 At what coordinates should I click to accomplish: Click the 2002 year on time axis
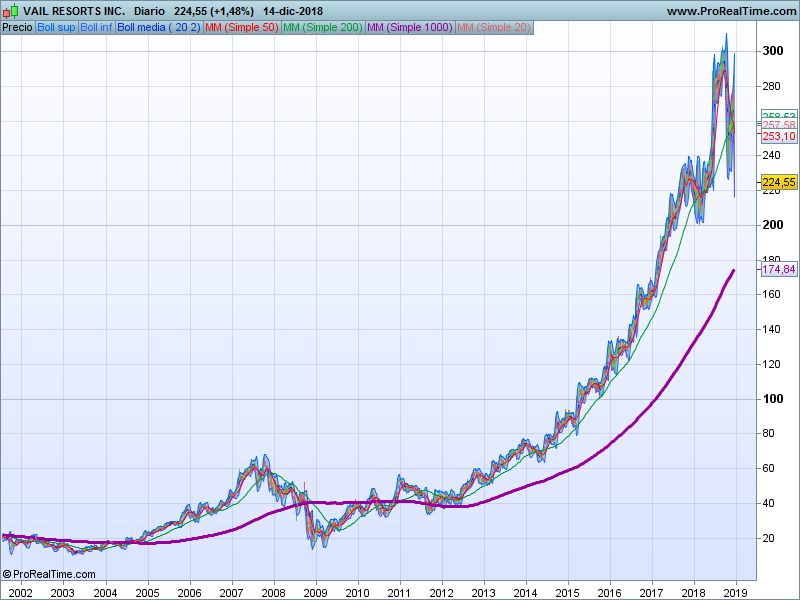tap(21, 593)
